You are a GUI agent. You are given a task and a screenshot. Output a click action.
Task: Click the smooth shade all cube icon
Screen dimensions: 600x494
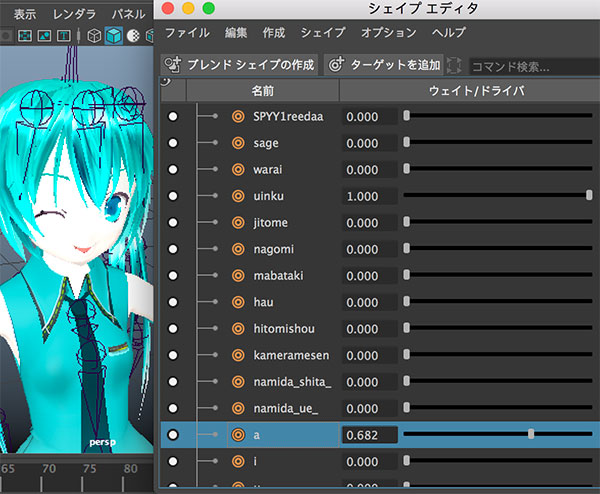coord(114,36)
